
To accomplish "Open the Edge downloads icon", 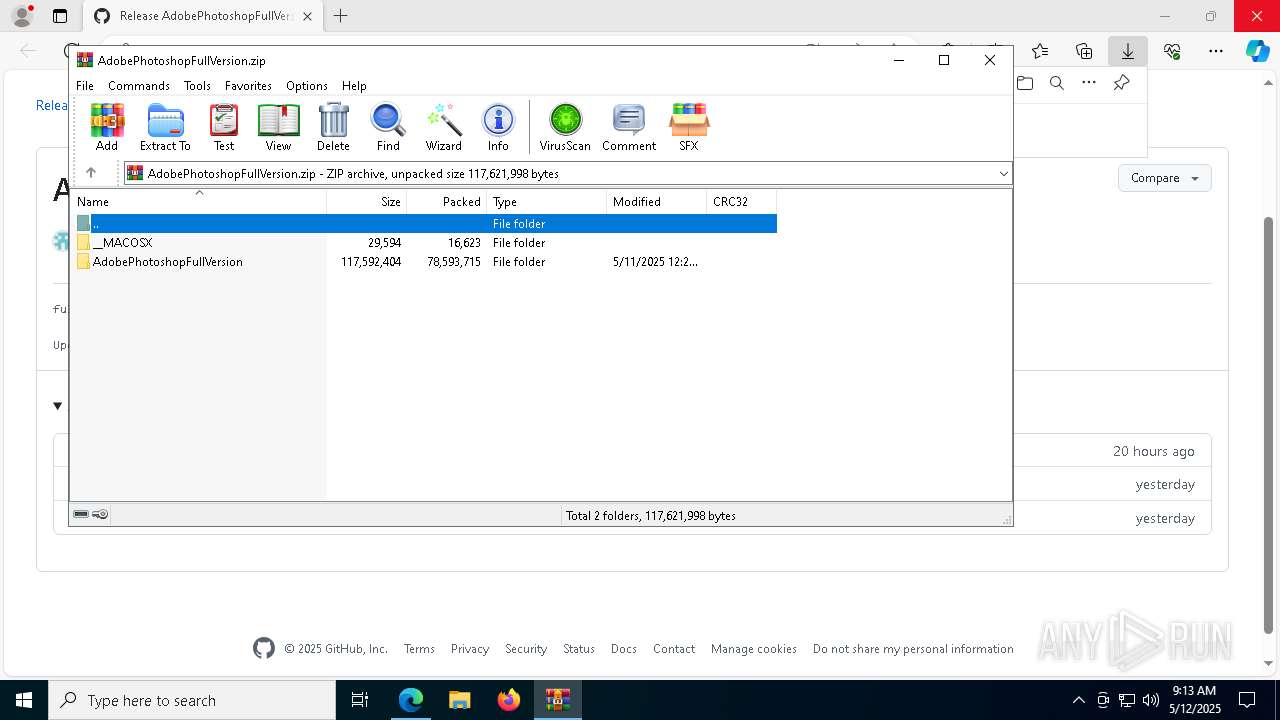I will [1127, 51].
